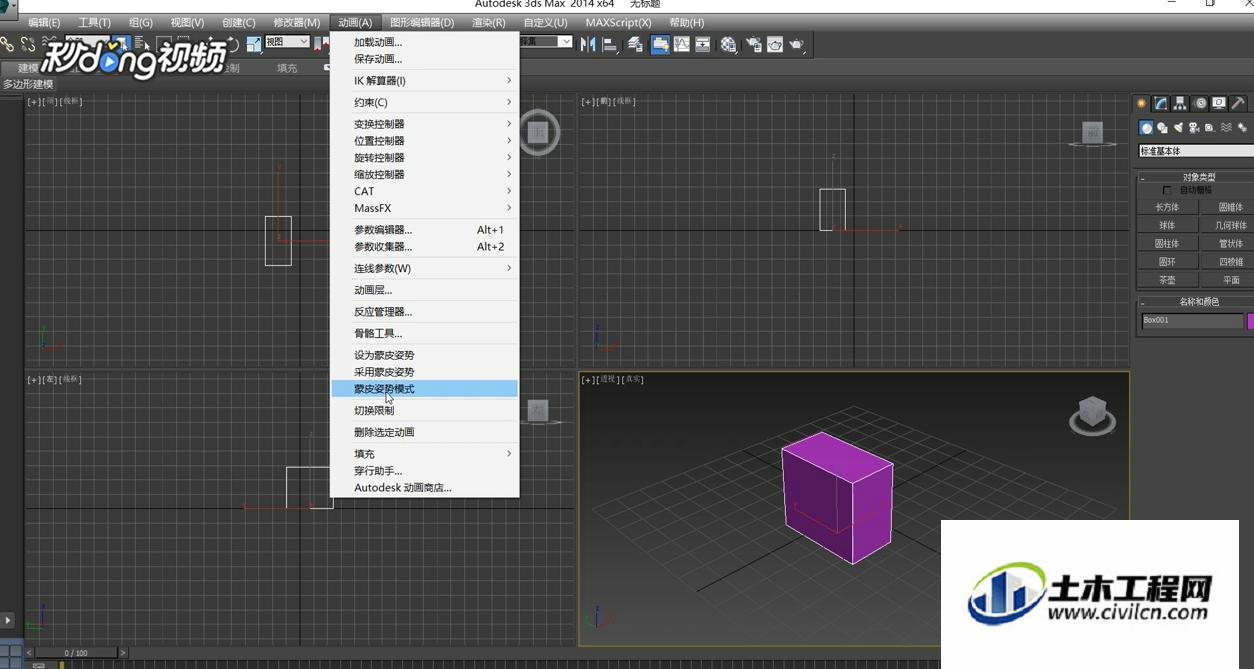1254x669 pixels.
Task: Click the Align tool icon
Action: tap(609, 44)
